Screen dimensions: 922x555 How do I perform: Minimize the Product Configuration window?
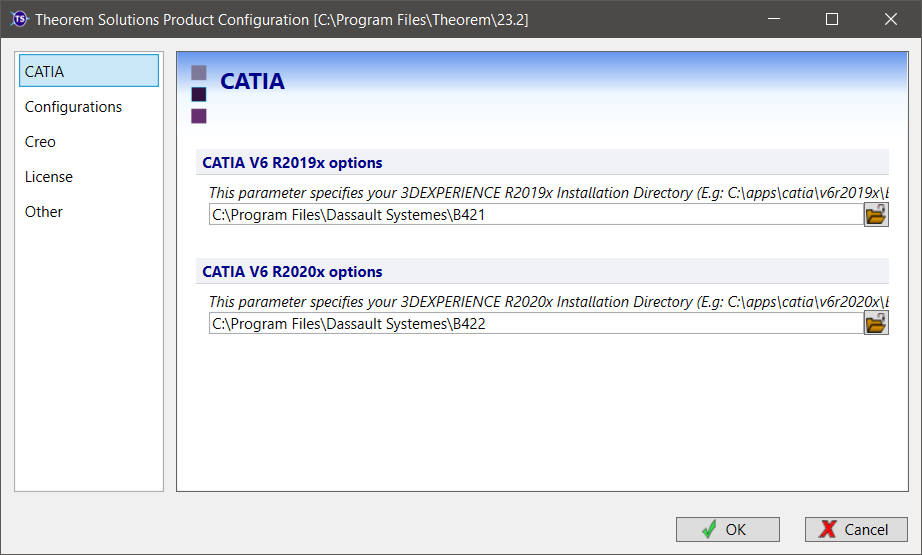point(774,19)
